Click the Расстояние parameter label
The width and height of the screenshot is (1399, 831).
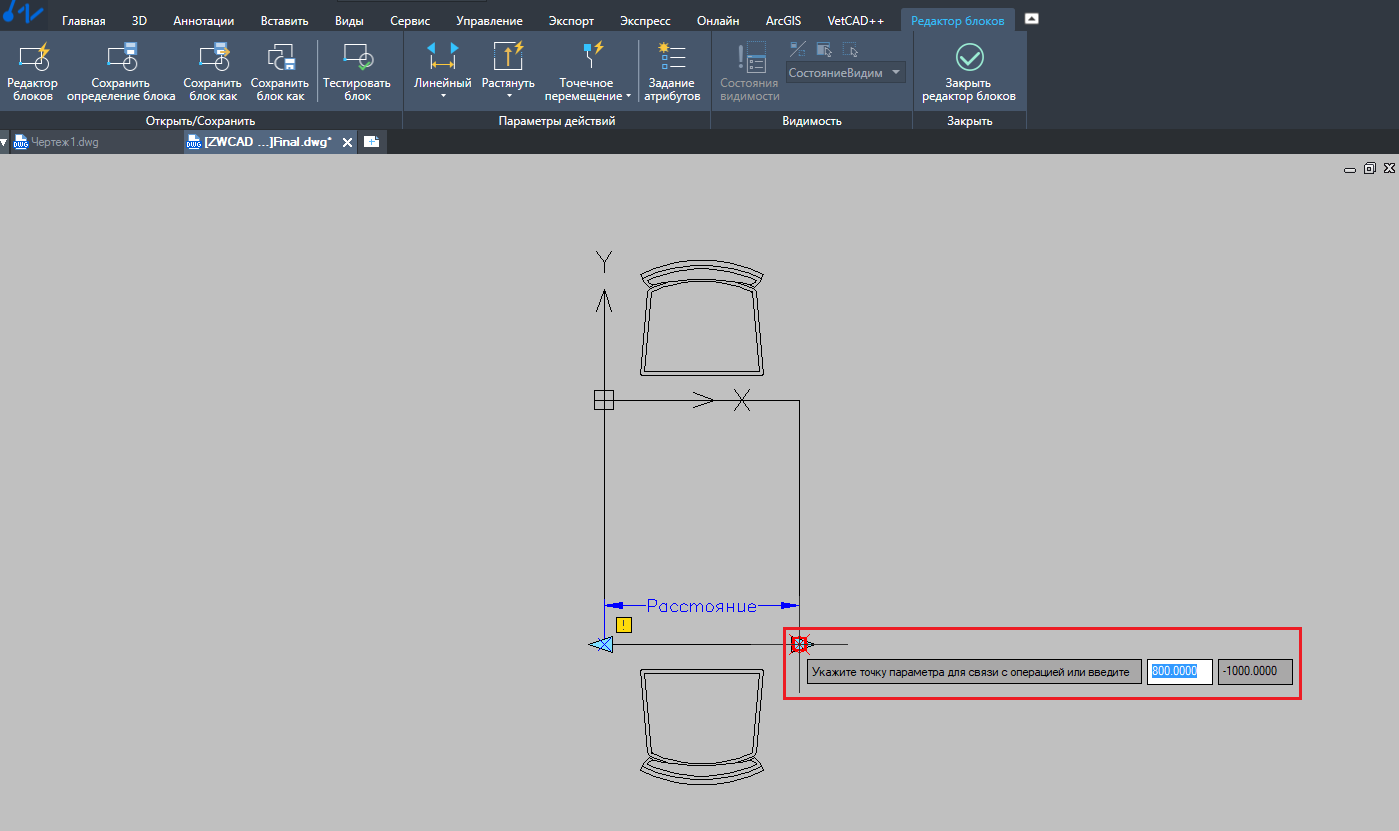click(701, 605)
